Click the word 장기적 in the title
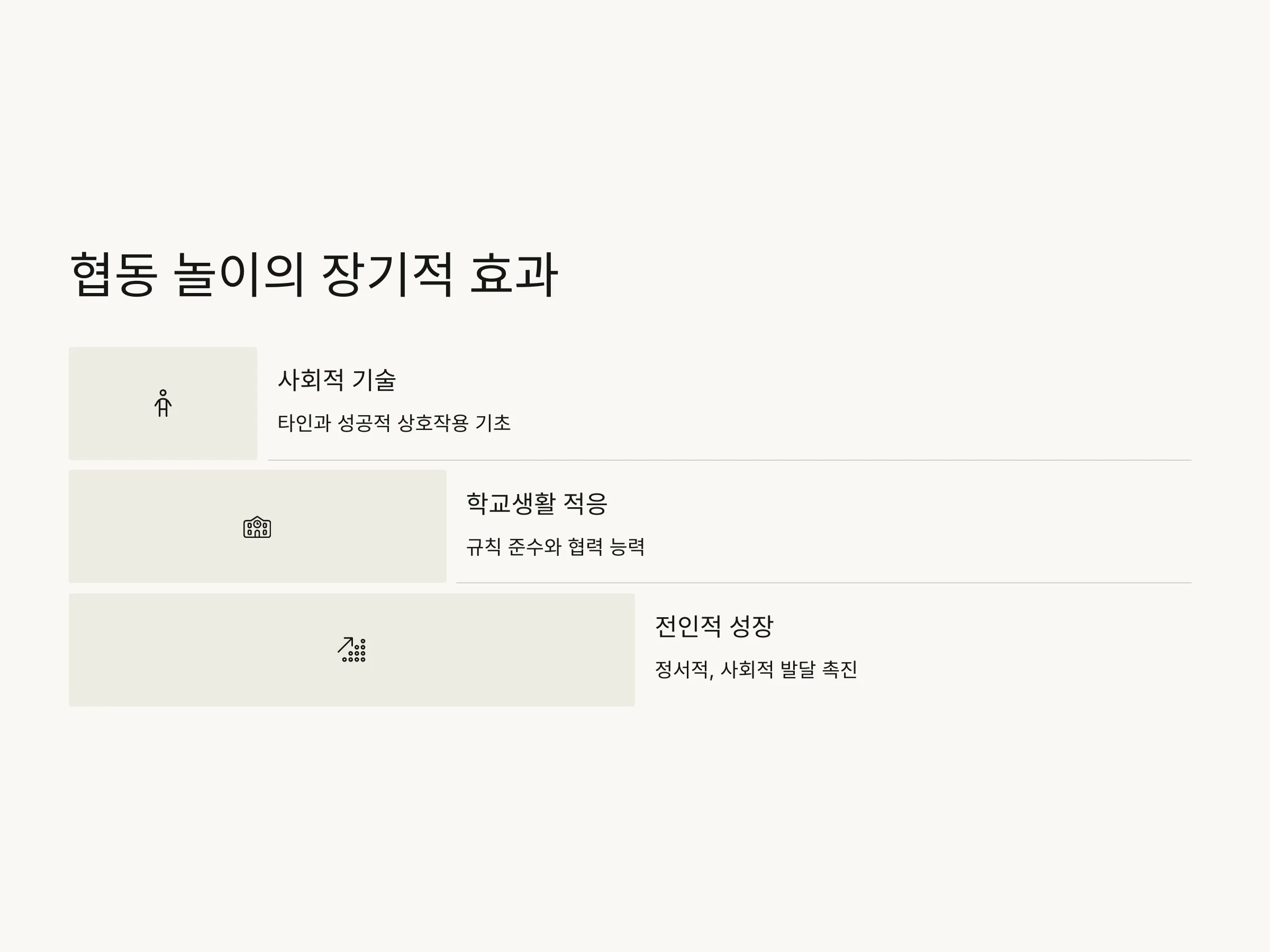This screenshot has width=1270, height=952. (x=387, y=274)
